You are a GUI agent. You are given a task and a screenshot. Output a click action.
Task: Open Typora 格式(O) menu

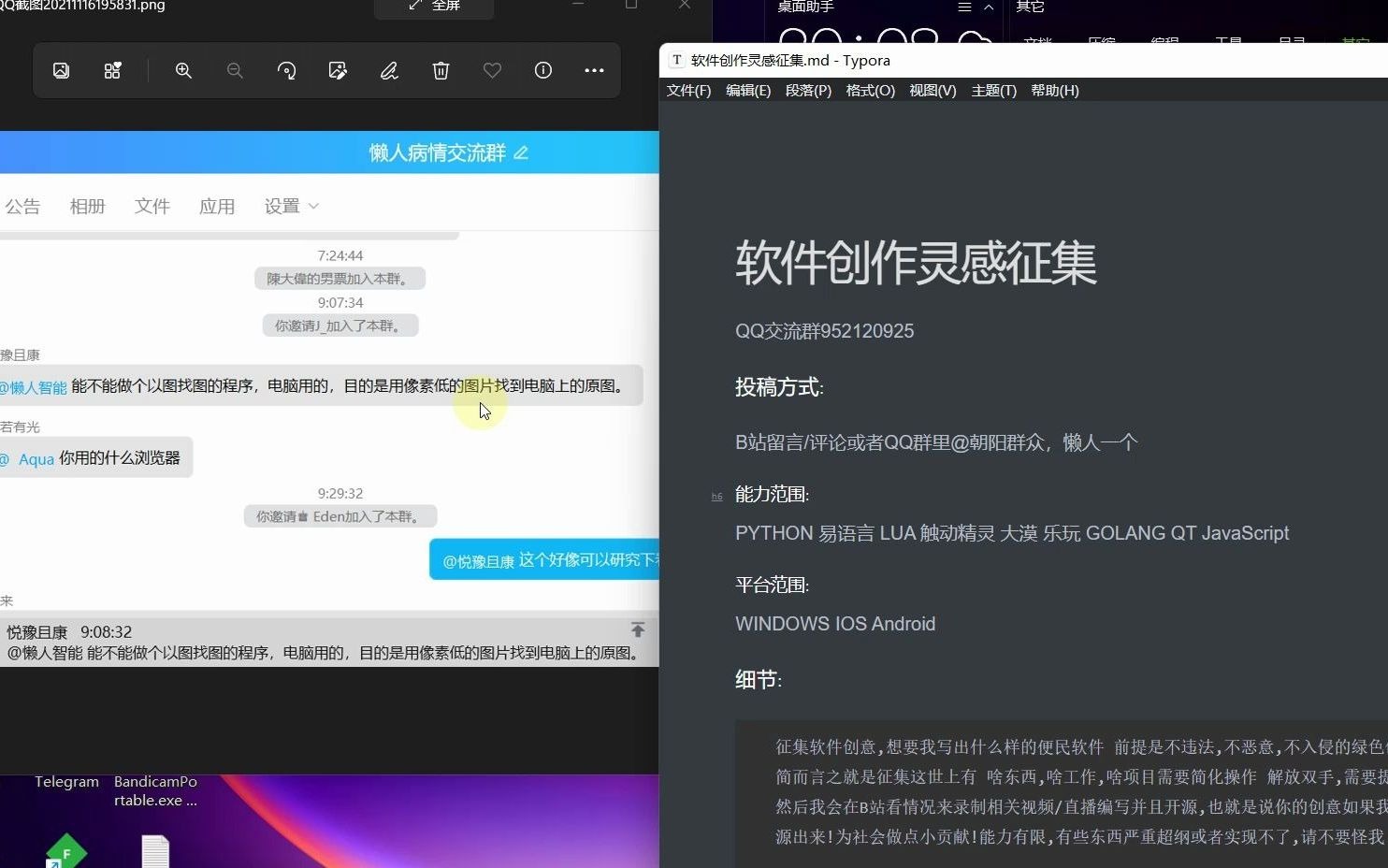tap(871, 91)
